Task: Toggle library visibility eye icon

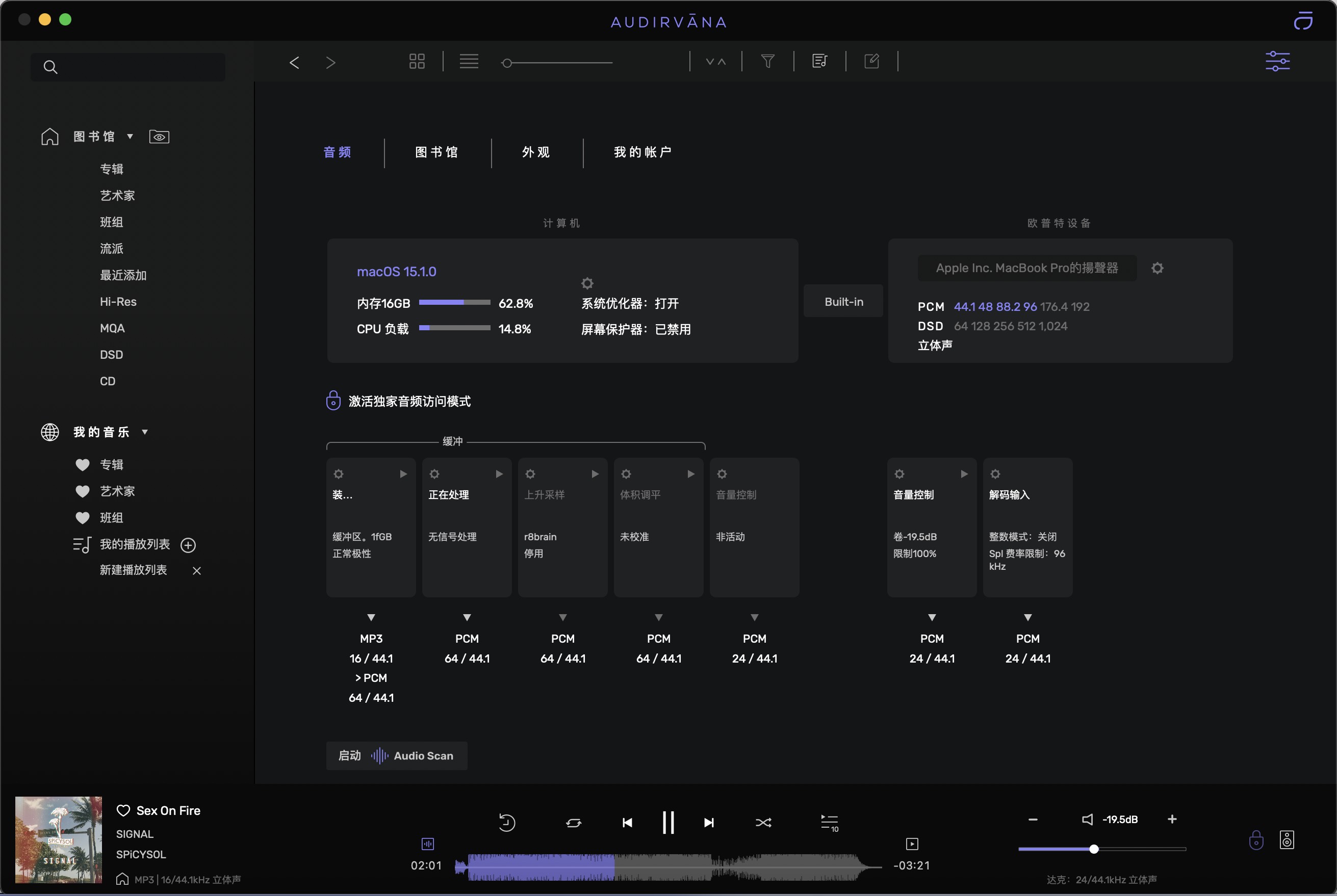Action: [159, 137]
